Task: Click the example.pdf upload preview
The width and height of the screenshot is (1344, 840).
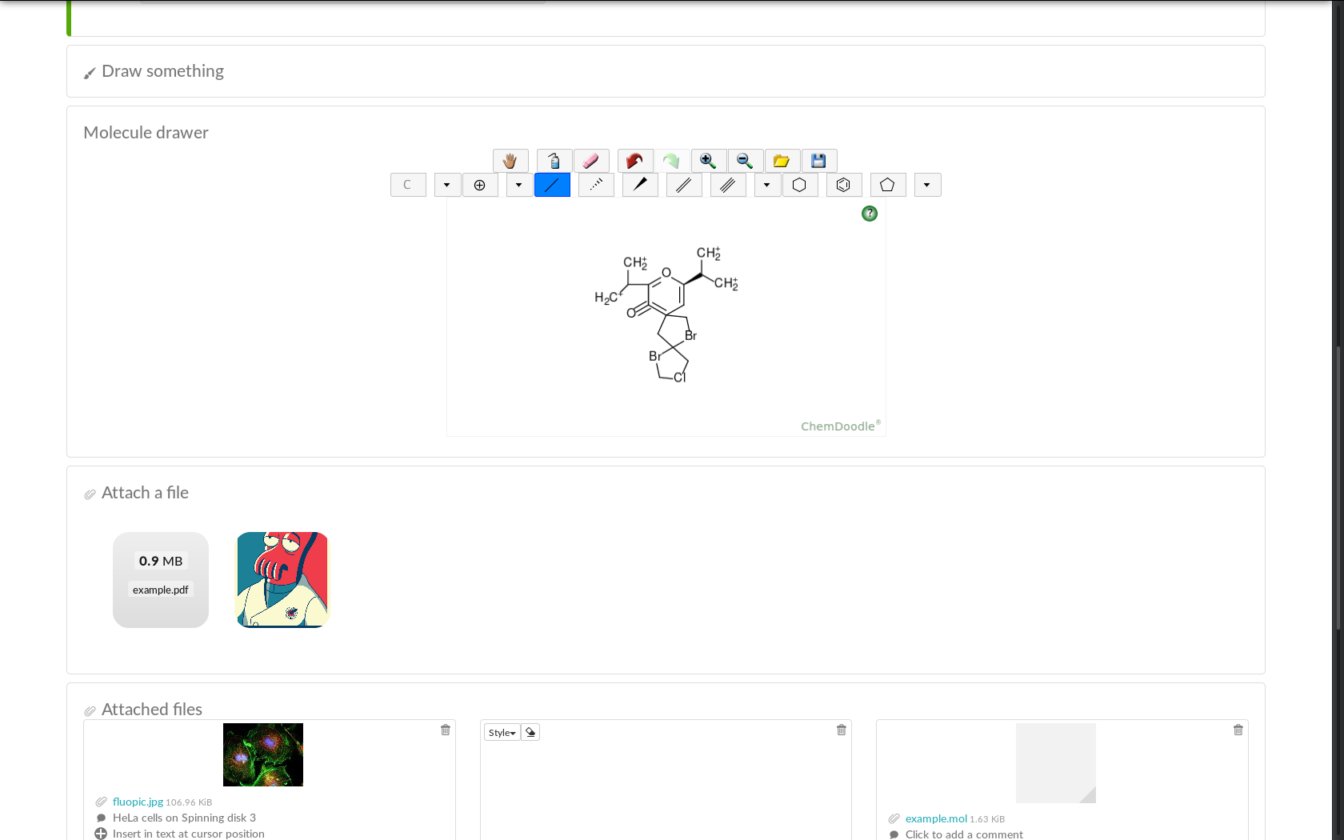Action: (161, 580)
